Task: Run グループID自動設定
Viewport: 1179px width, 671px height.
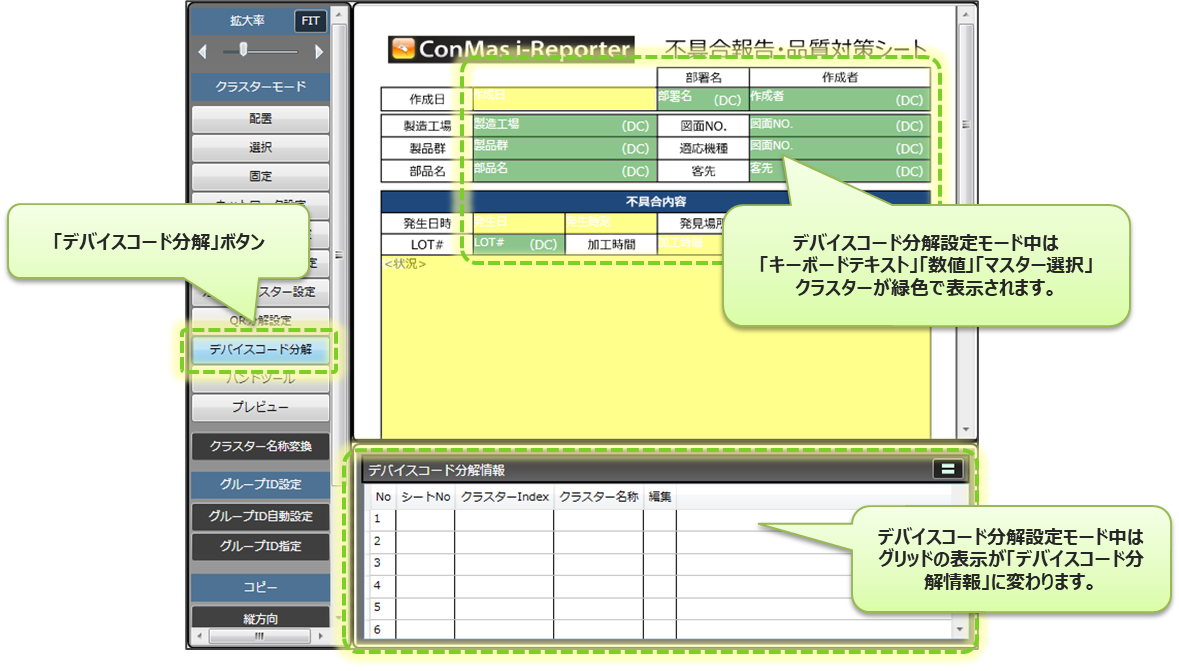Action: pos(260,517)
